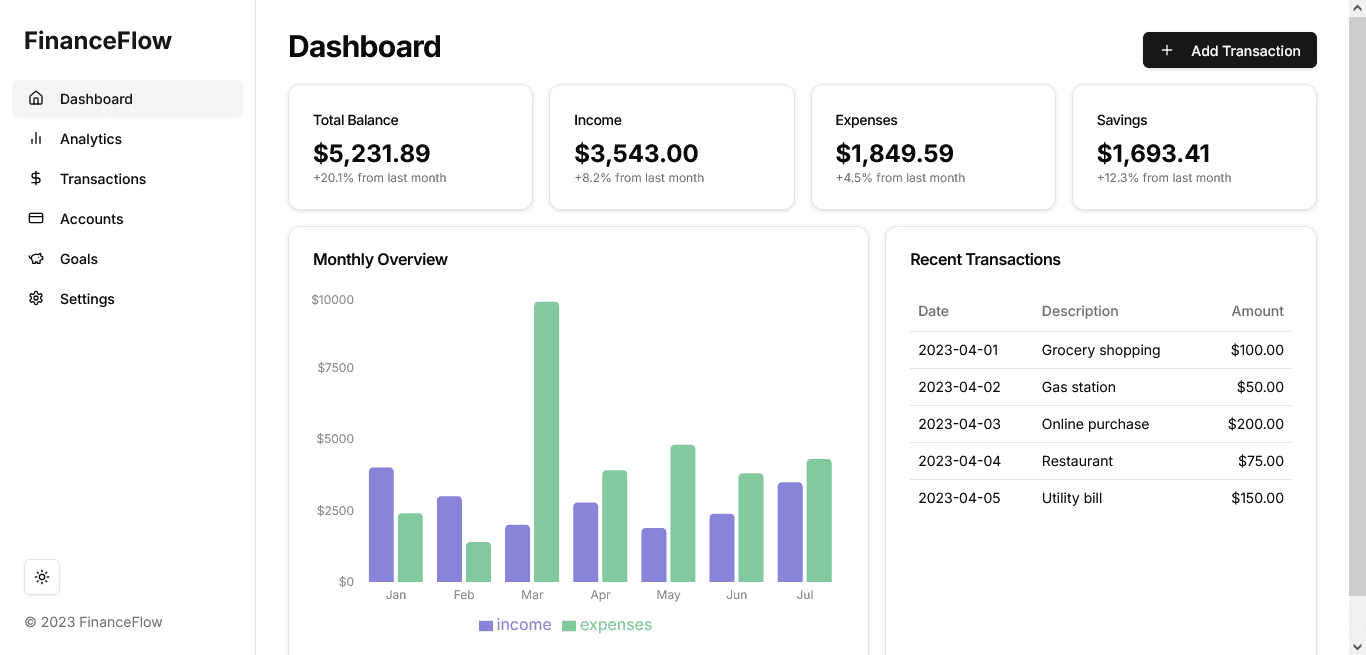1366x655 pixels.
Task: Select the Grocery shopping transaction row
Action: (1100, 350)
